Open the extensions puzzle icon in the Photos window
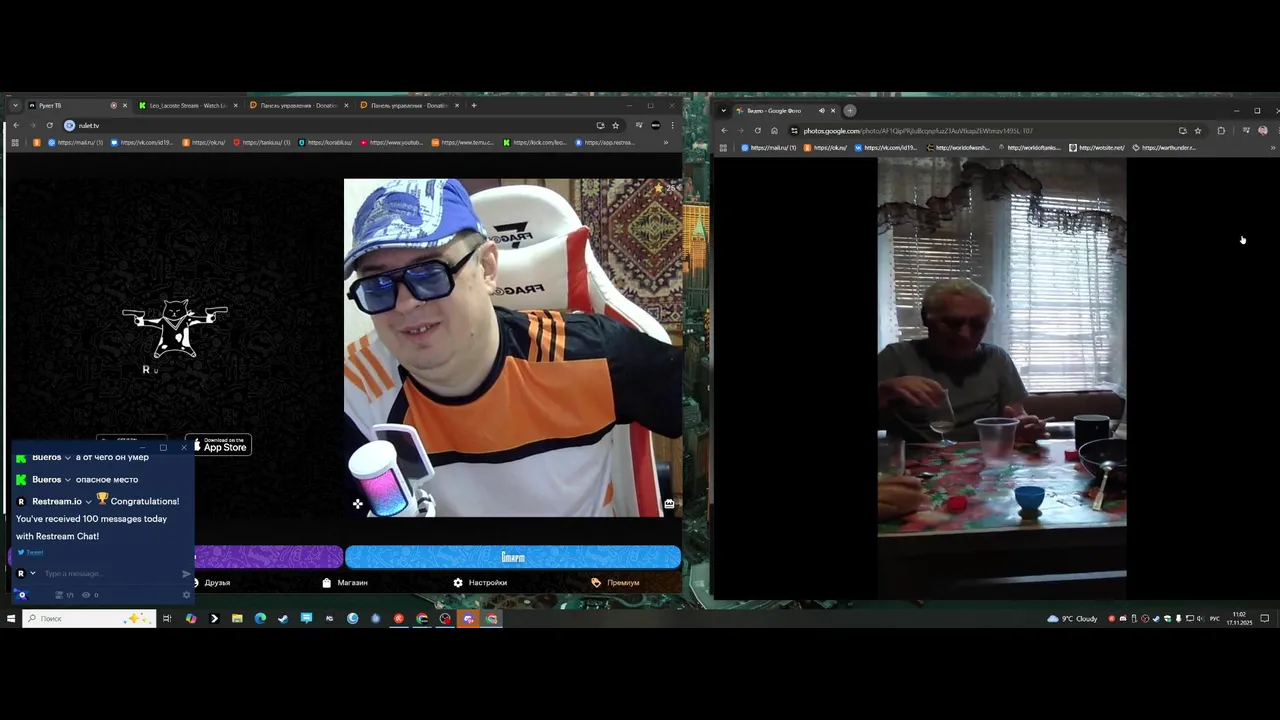 click(x=1221, y=130)
